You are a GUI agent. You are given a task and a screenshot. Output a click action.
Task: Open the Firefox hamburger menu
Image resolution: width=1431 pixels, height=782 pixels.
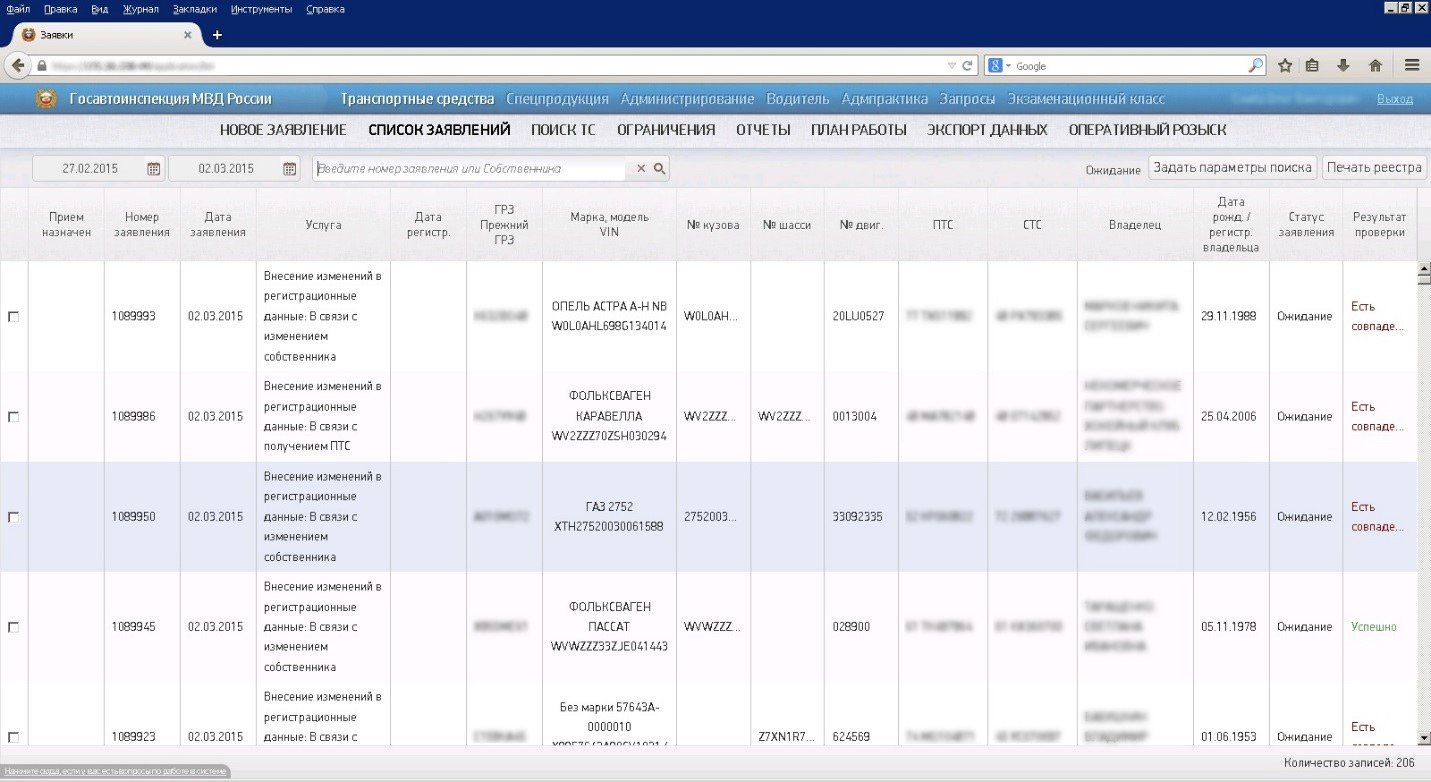[x=1412, y=65]
